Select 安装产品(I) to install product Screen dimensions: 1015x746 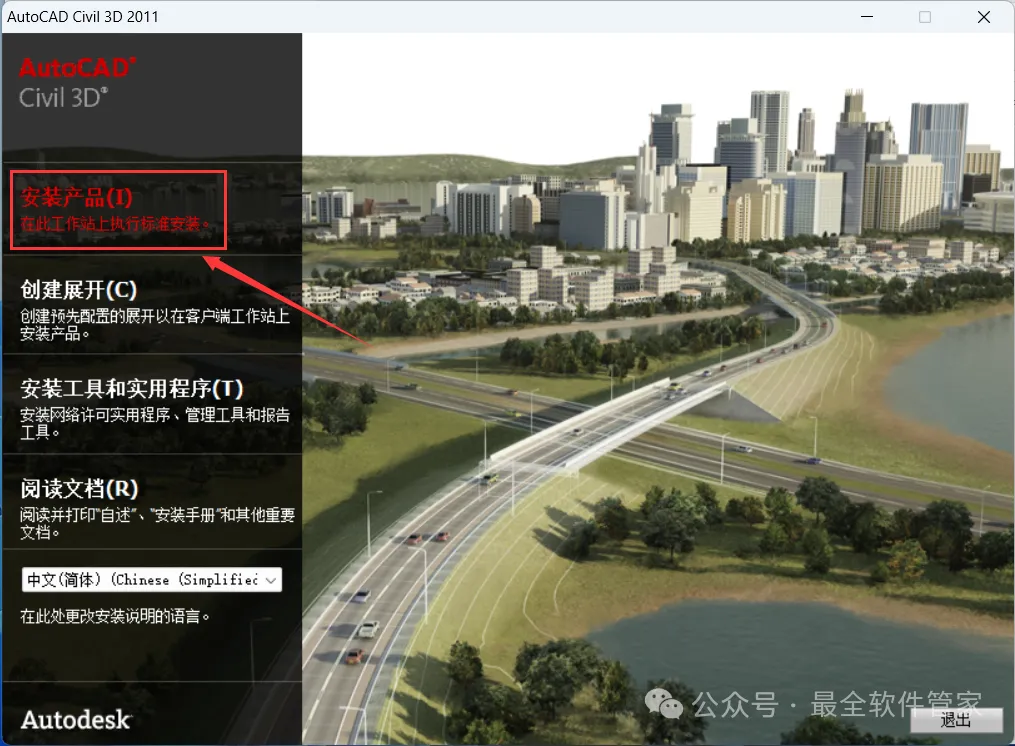[x=76, y=197]
